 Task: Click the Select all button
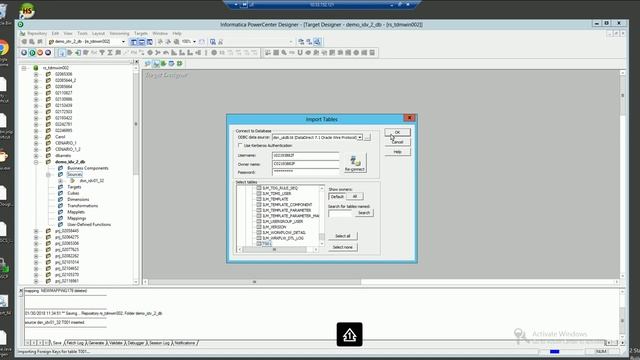(343, 236)
